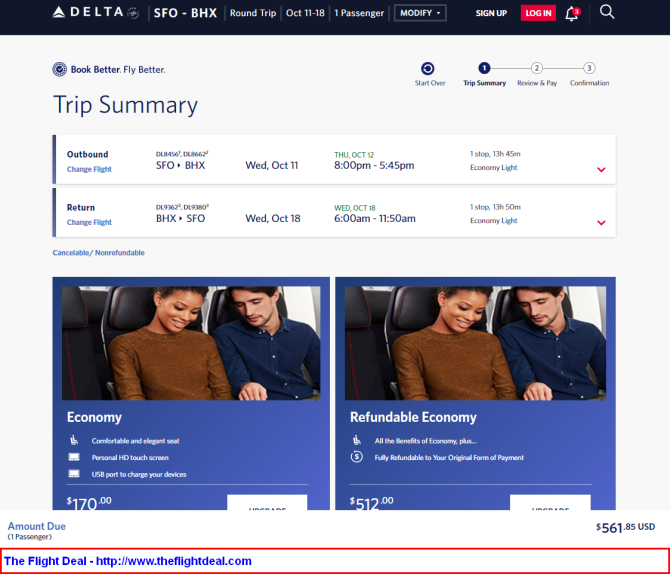Expand the Outbound flight details chevron
Screen dimensions: 670x574
coord(601,170)
